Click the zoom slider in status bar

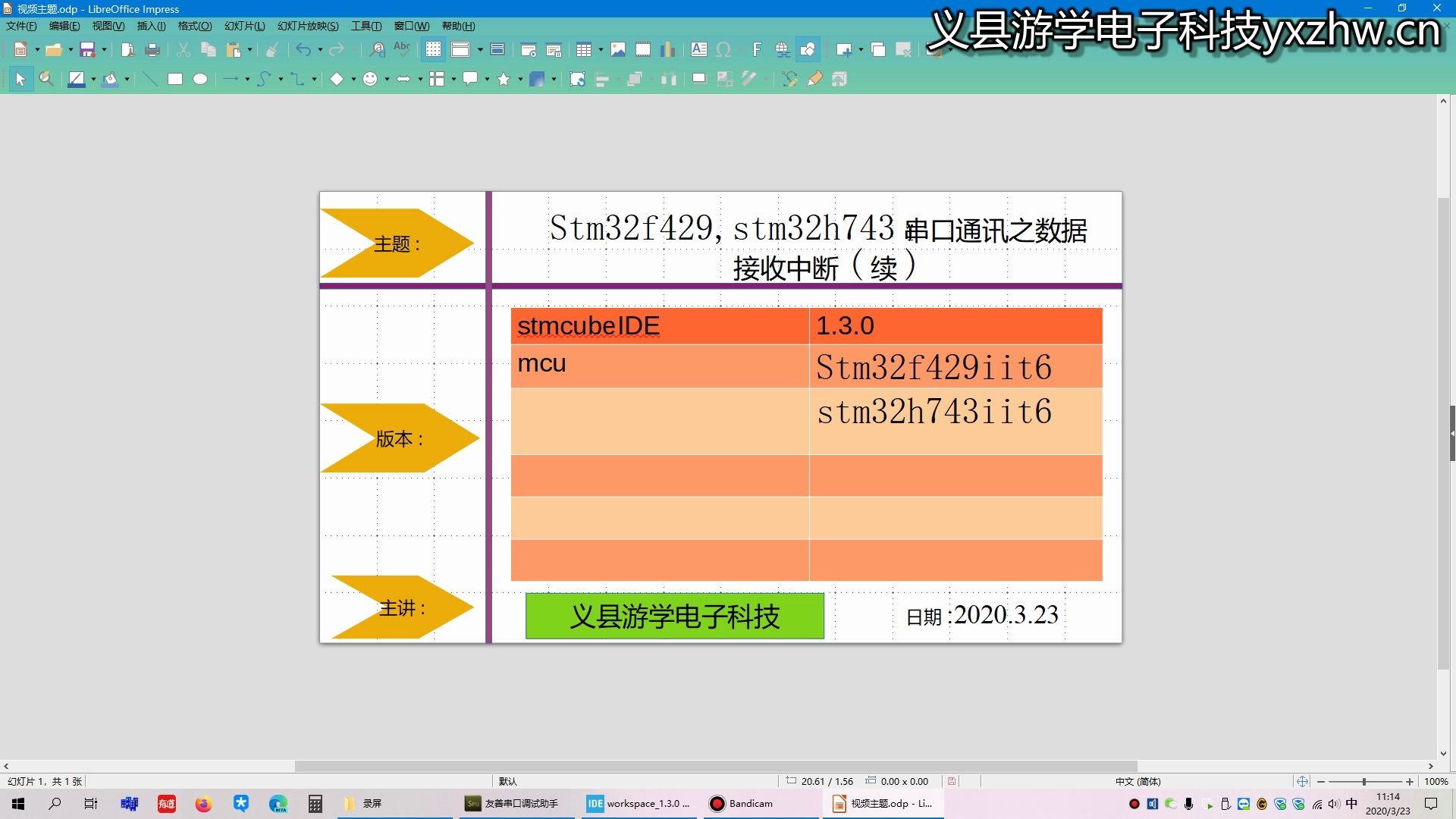point(1364,782)
